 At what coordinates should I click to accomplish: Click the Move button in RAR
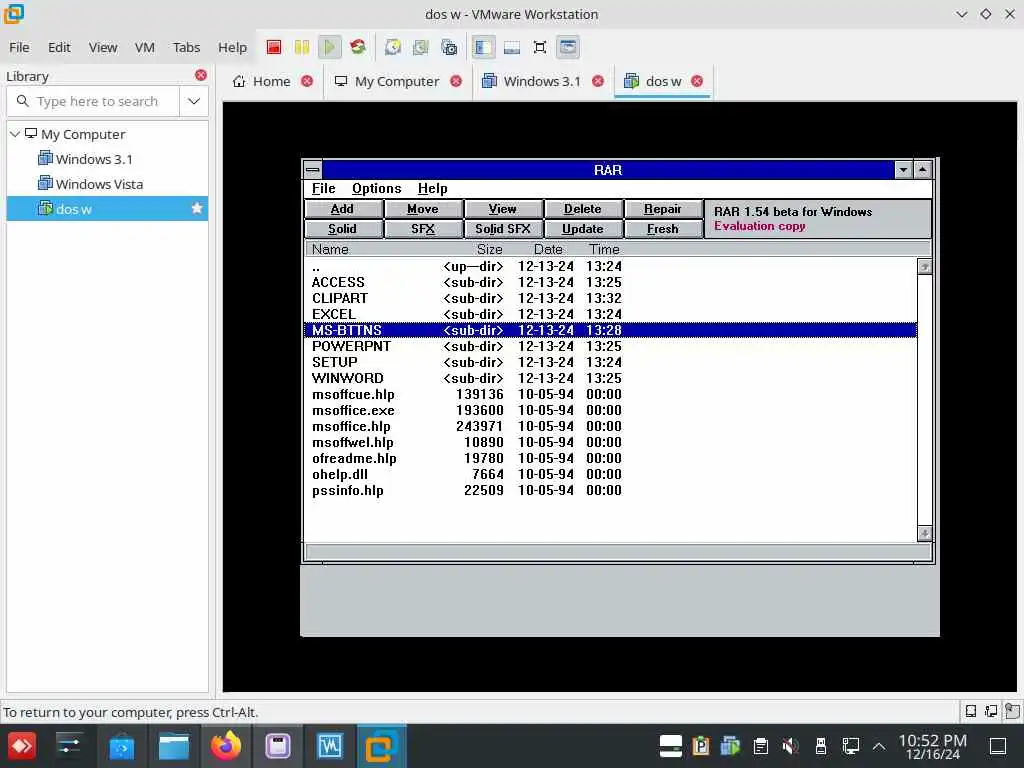click(423, 209)
